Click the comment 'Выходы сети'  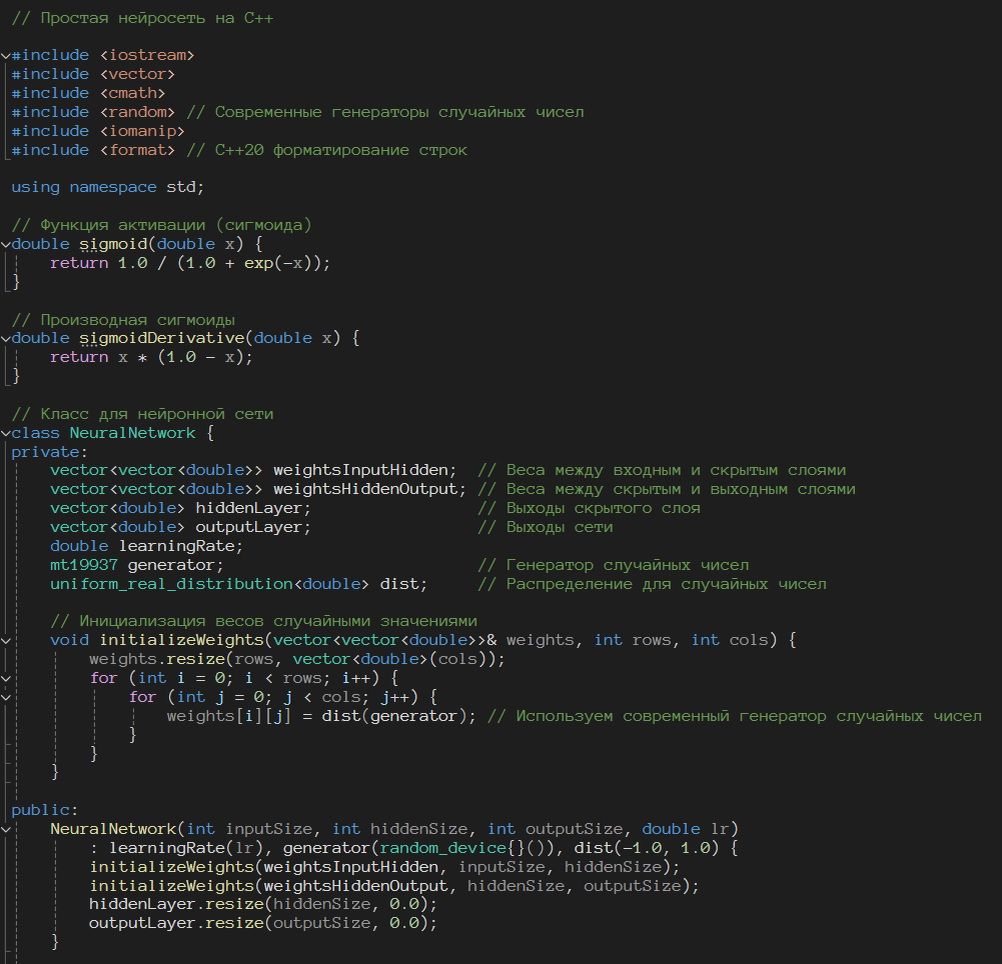(x=560, y=527)
